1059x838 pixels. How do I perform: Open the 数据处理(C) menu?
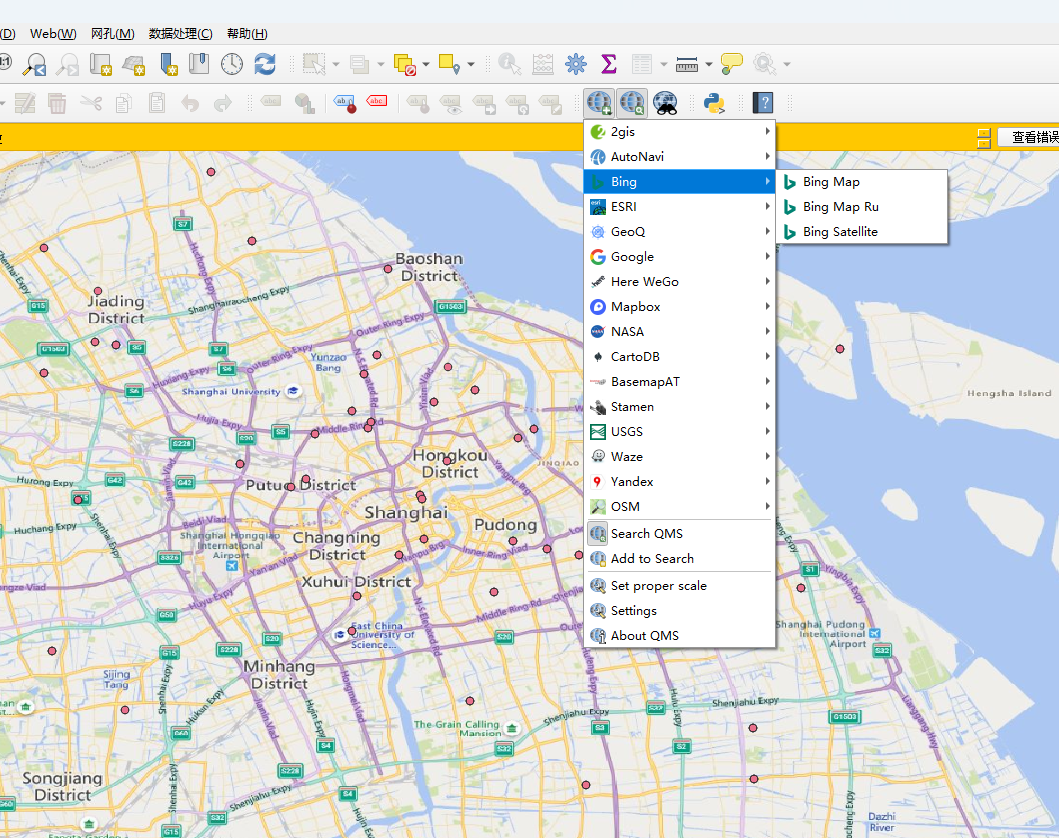pos(180,34)
